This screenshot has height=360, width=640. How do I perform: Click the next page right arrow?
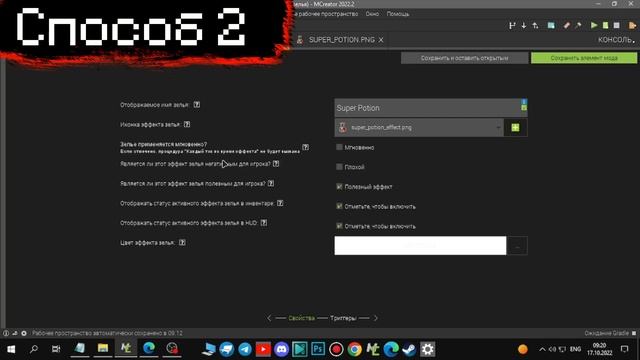click(376, 318)
